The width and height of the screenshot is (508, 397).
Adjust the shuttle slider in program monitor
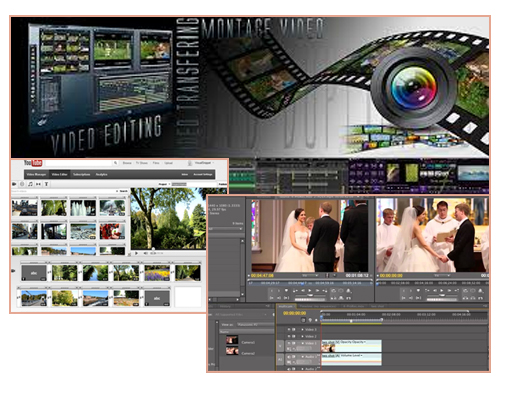(x=441, y=296)
